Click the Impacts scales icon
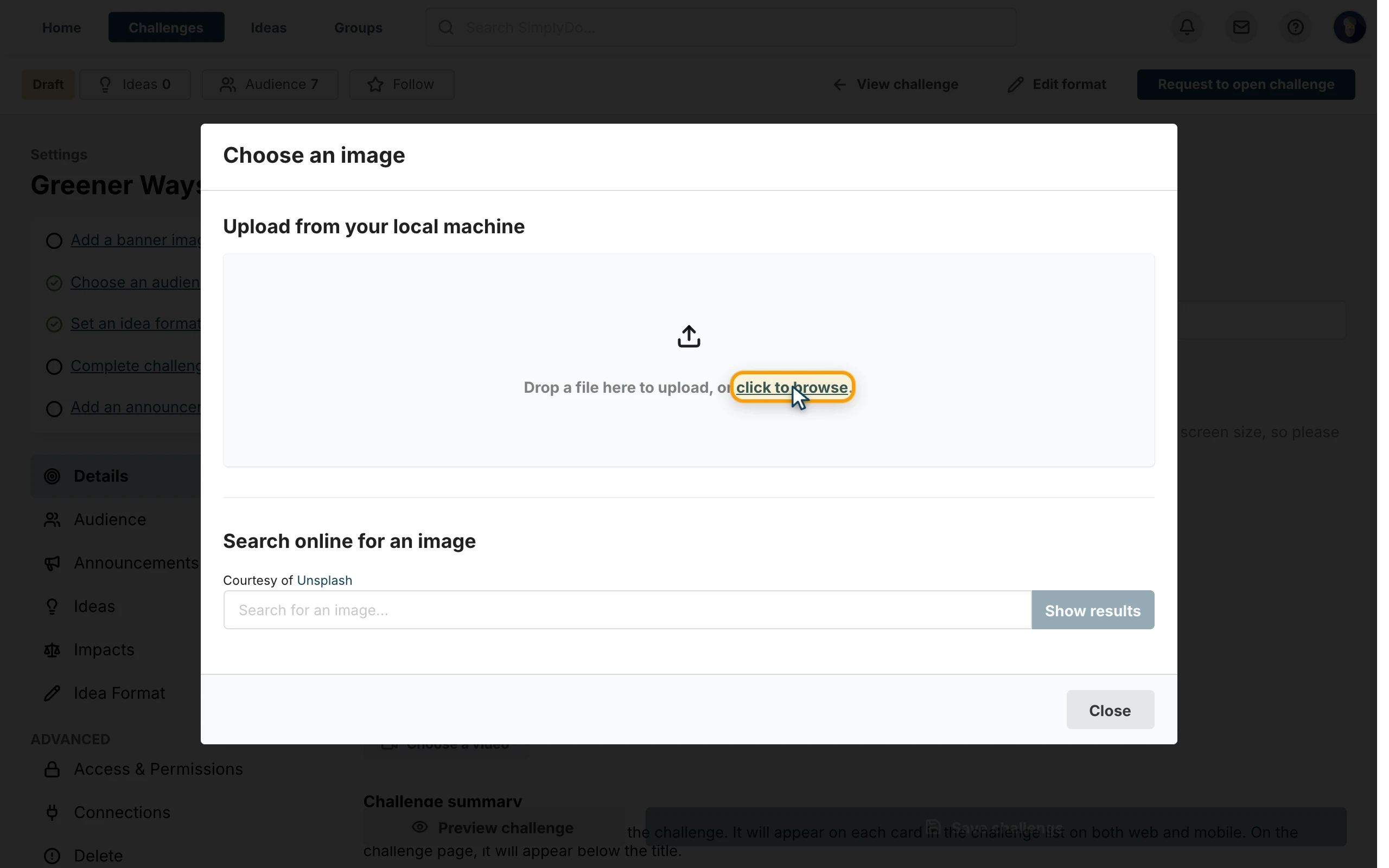The width and height of the screenshot is (1389, 868). click(x=52, y=650)
